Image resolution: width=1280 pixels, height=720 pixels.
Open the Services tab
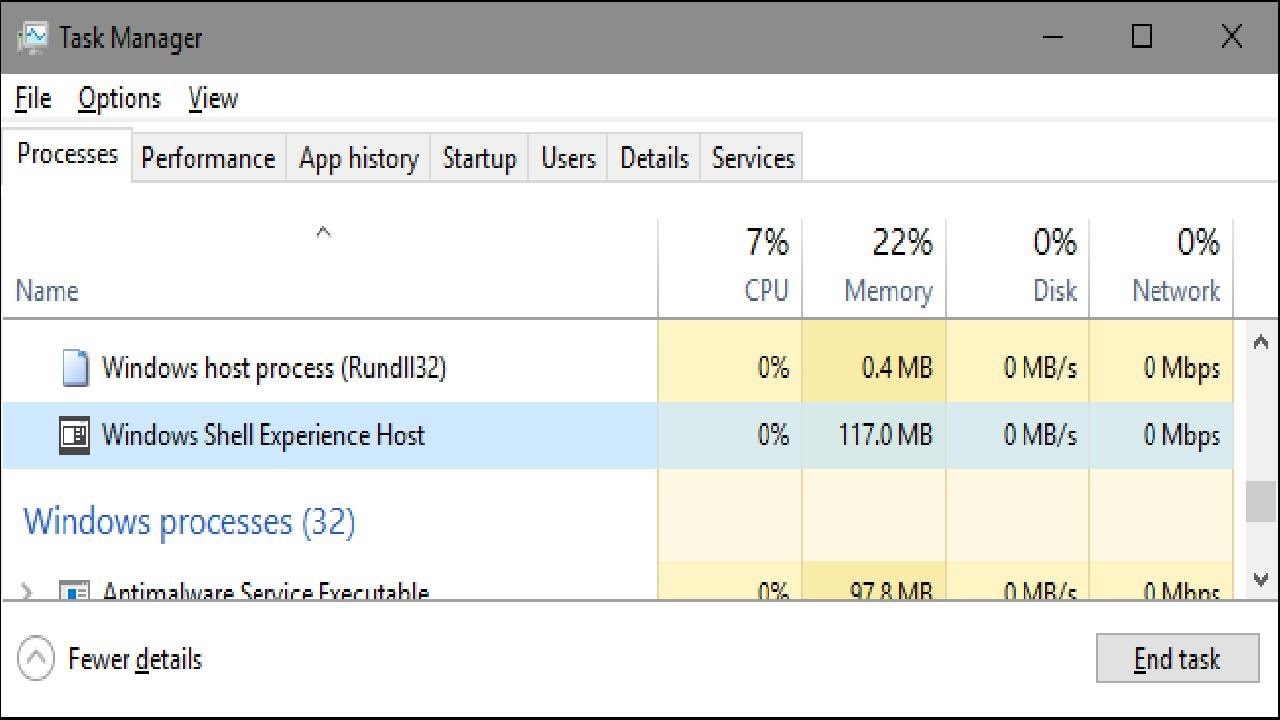point(752,158)
